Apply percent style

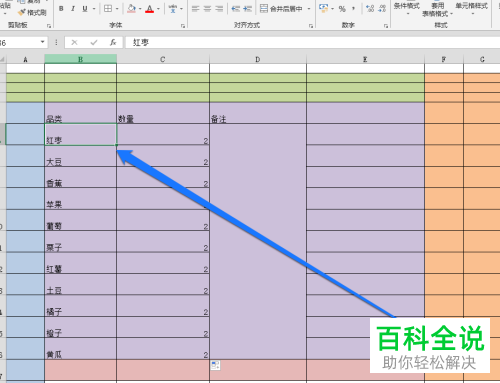pos(342,9)
